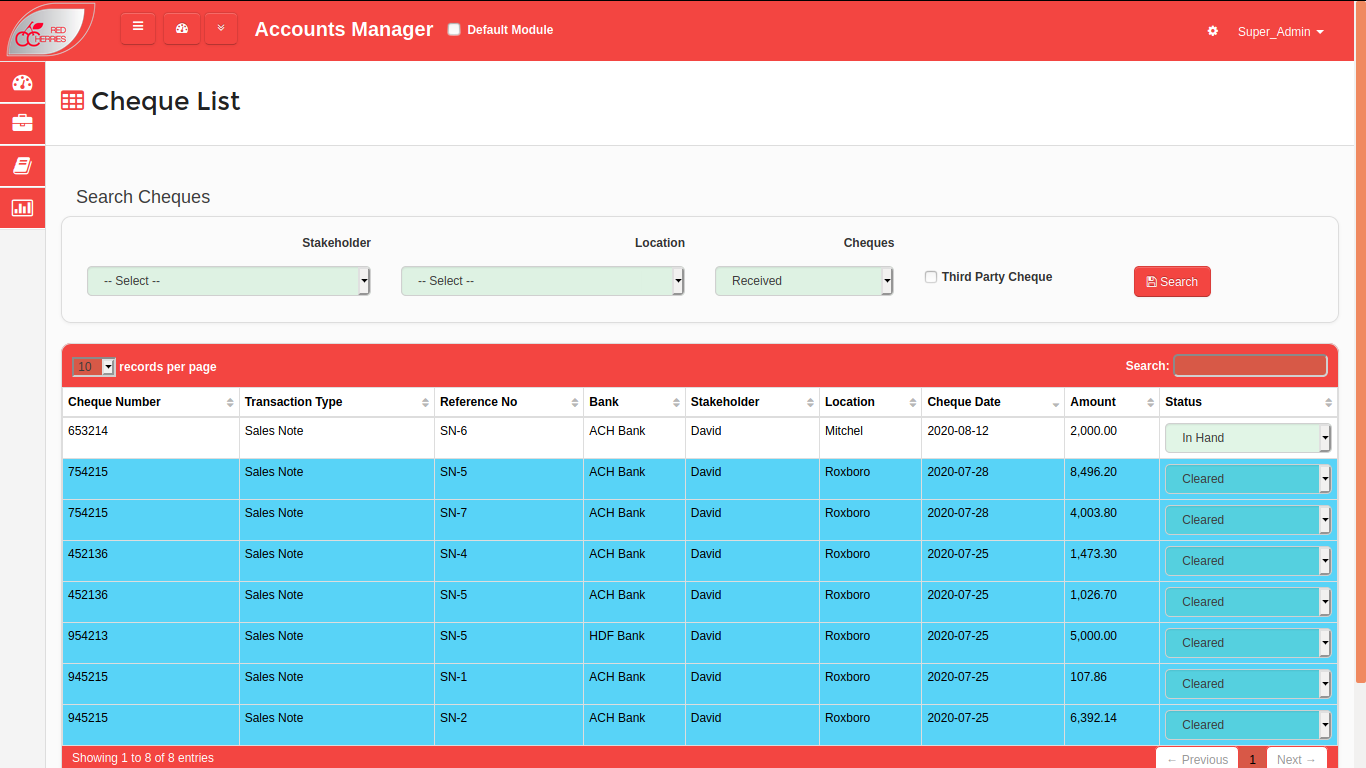Click the Red Cherries logo
Screen dimensions: 1366x768
[50, 30]
